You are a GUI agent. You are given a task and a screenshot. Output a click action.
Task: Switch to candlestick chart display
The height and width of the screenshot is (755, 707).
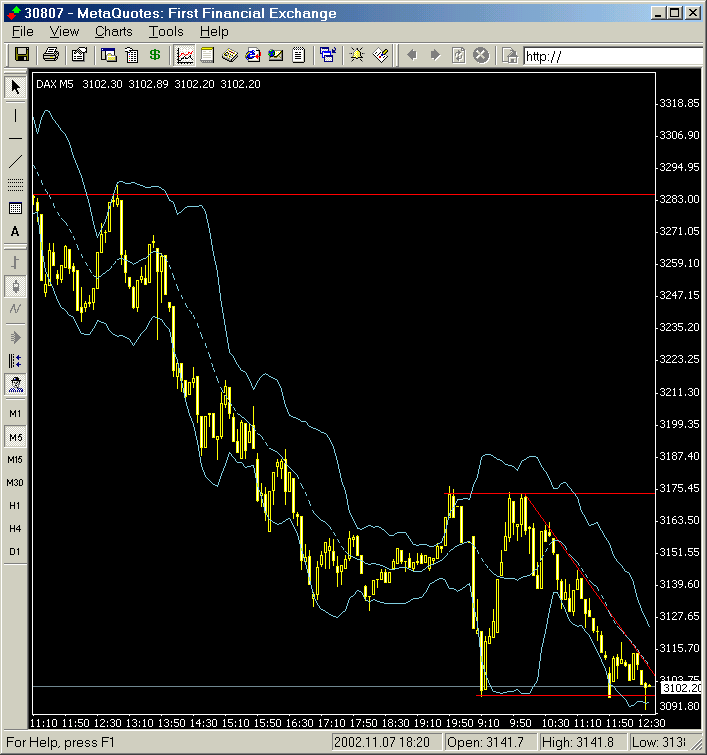[x=15, y=286]
